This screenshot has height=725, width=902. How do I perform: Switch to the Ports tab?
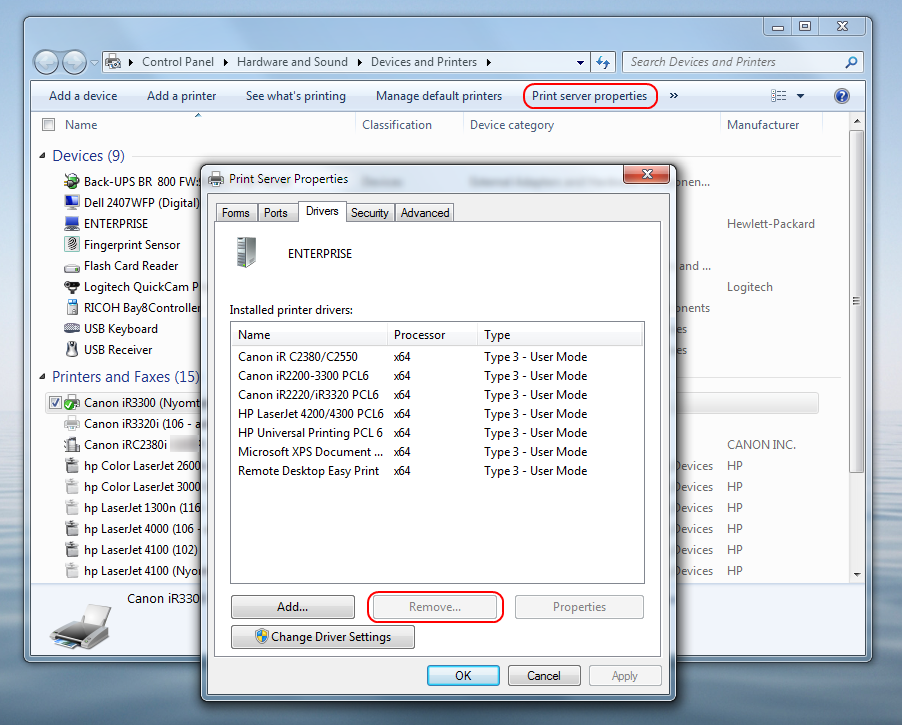[276, 213]
